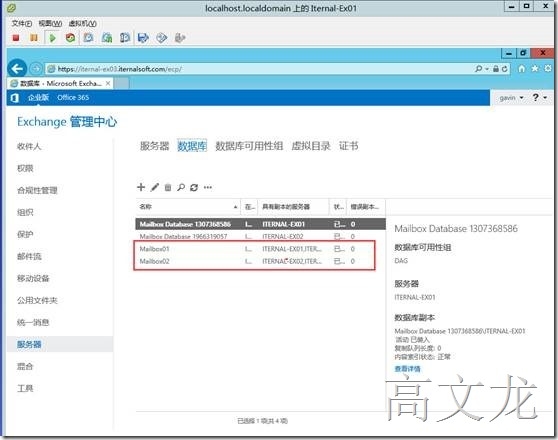
Task: Click the Office logo in blue bar
Action: (15, 98)
